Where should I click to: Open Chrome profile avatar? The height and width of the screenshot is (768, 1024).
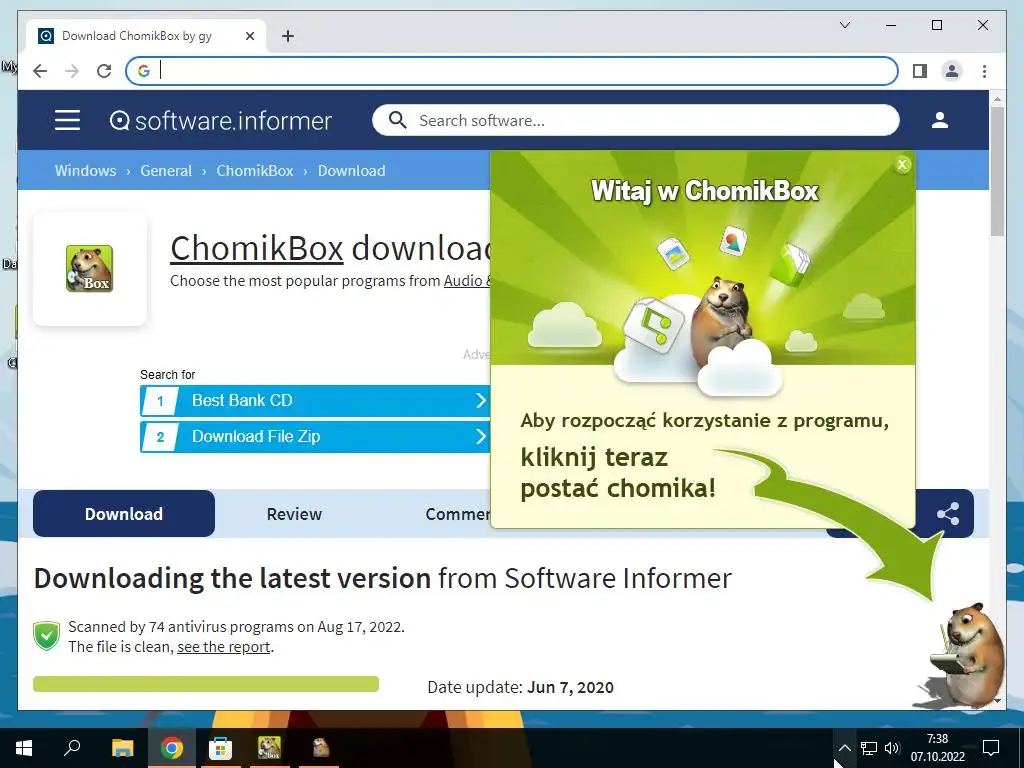pyautogui.click(x=952, y=71)
